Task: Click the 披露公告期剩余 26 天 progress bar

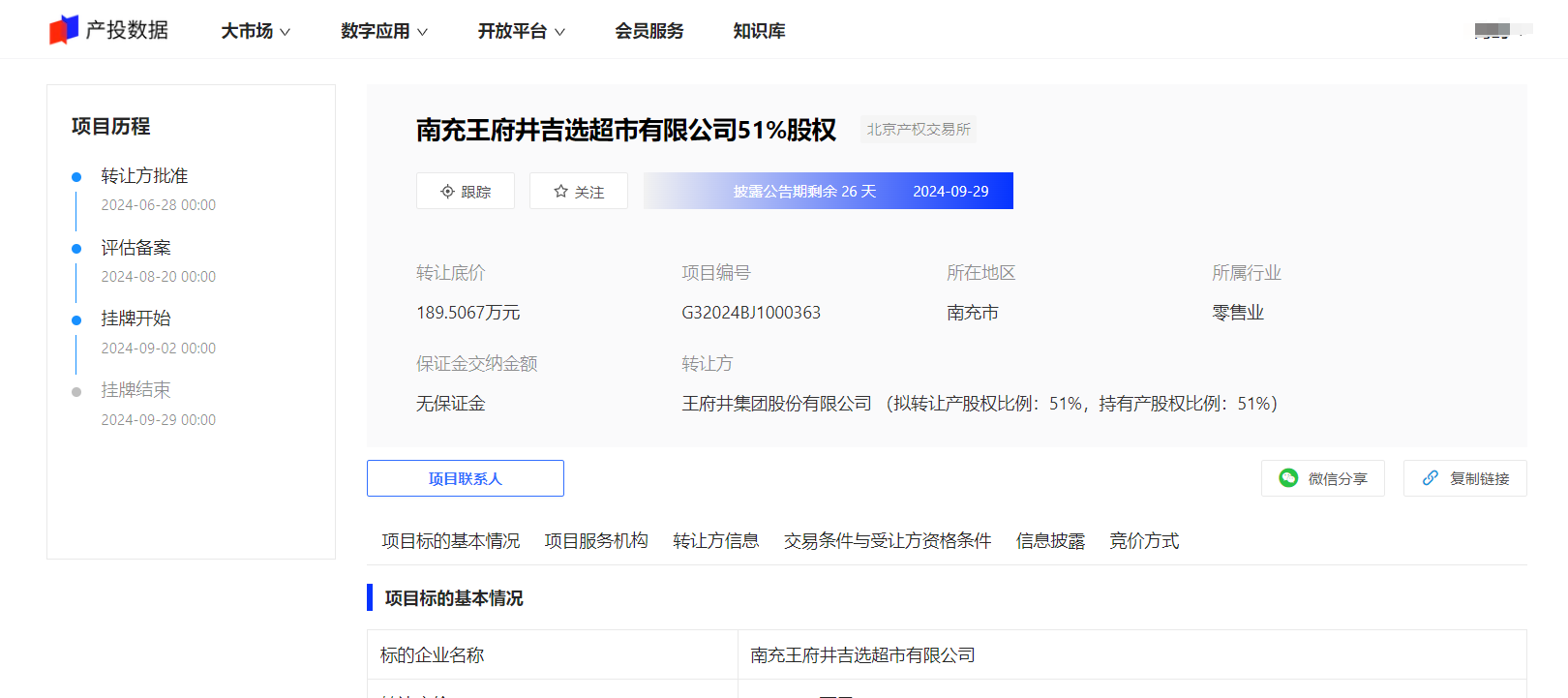Action: click(828, 191)
